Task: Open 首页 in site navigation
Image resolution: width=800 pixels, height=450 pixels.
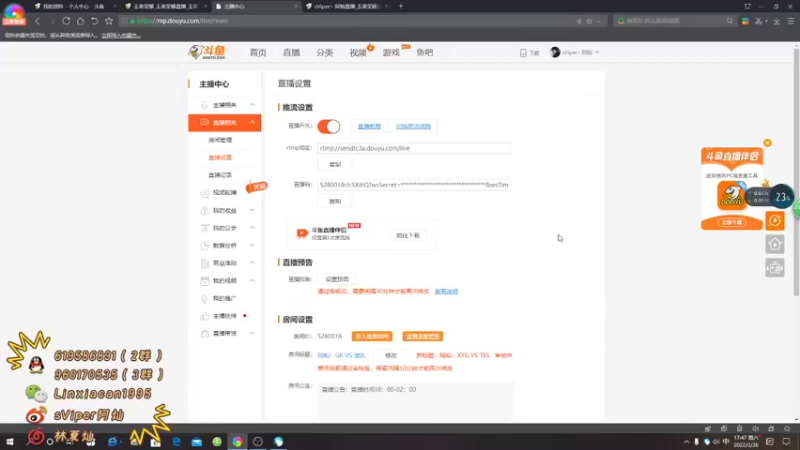Action: [x=258, y=53]
